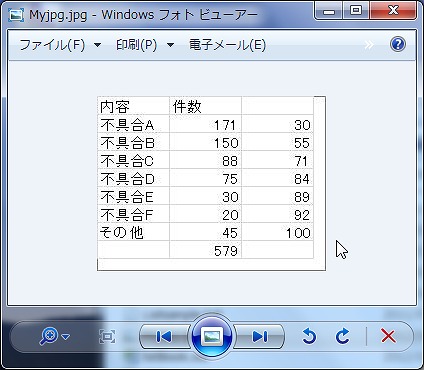Open the help question mark icon
The height and width of the screenshot is (370, 424).
coord(398,44)
